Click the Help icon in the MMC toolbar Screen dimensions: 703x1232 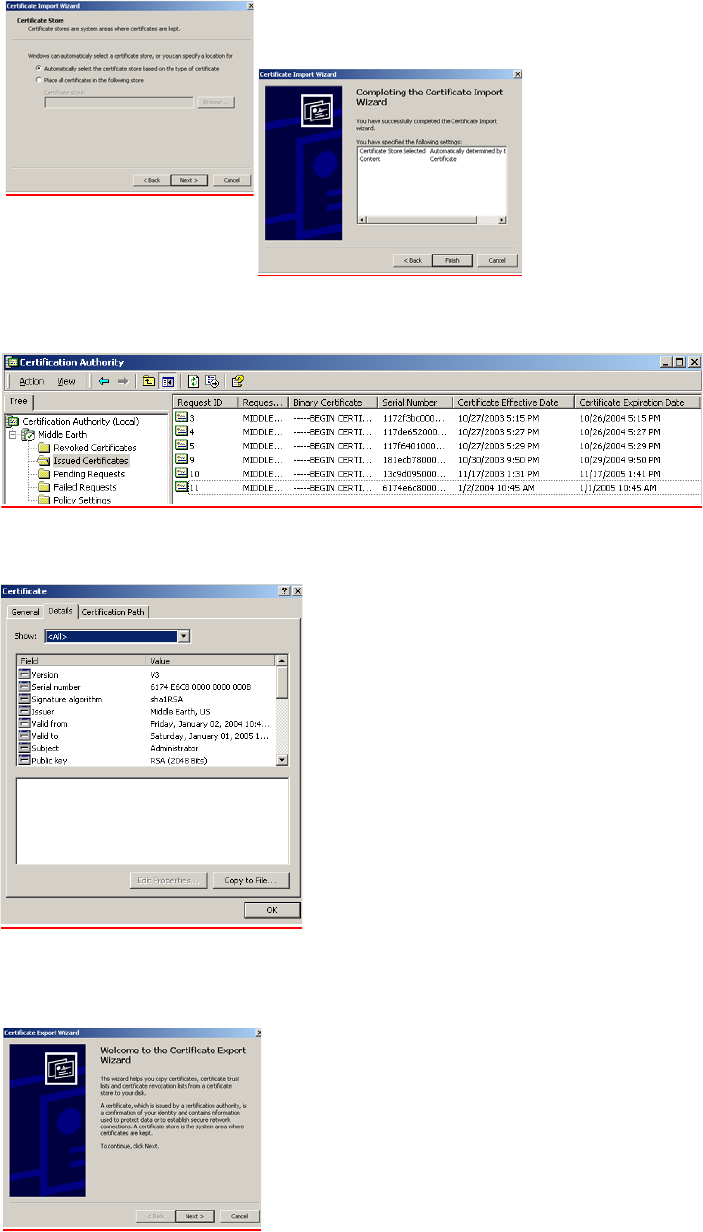(x=238, y=381)
